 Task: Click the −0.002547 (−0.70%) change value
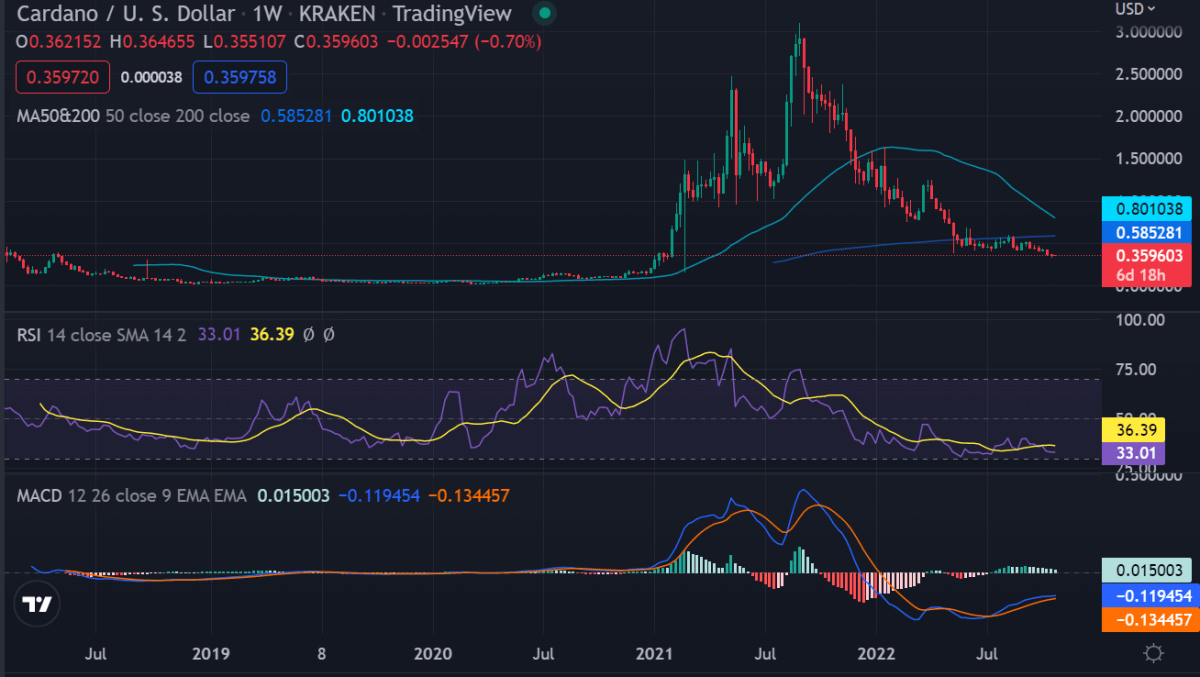coord(463,42)
